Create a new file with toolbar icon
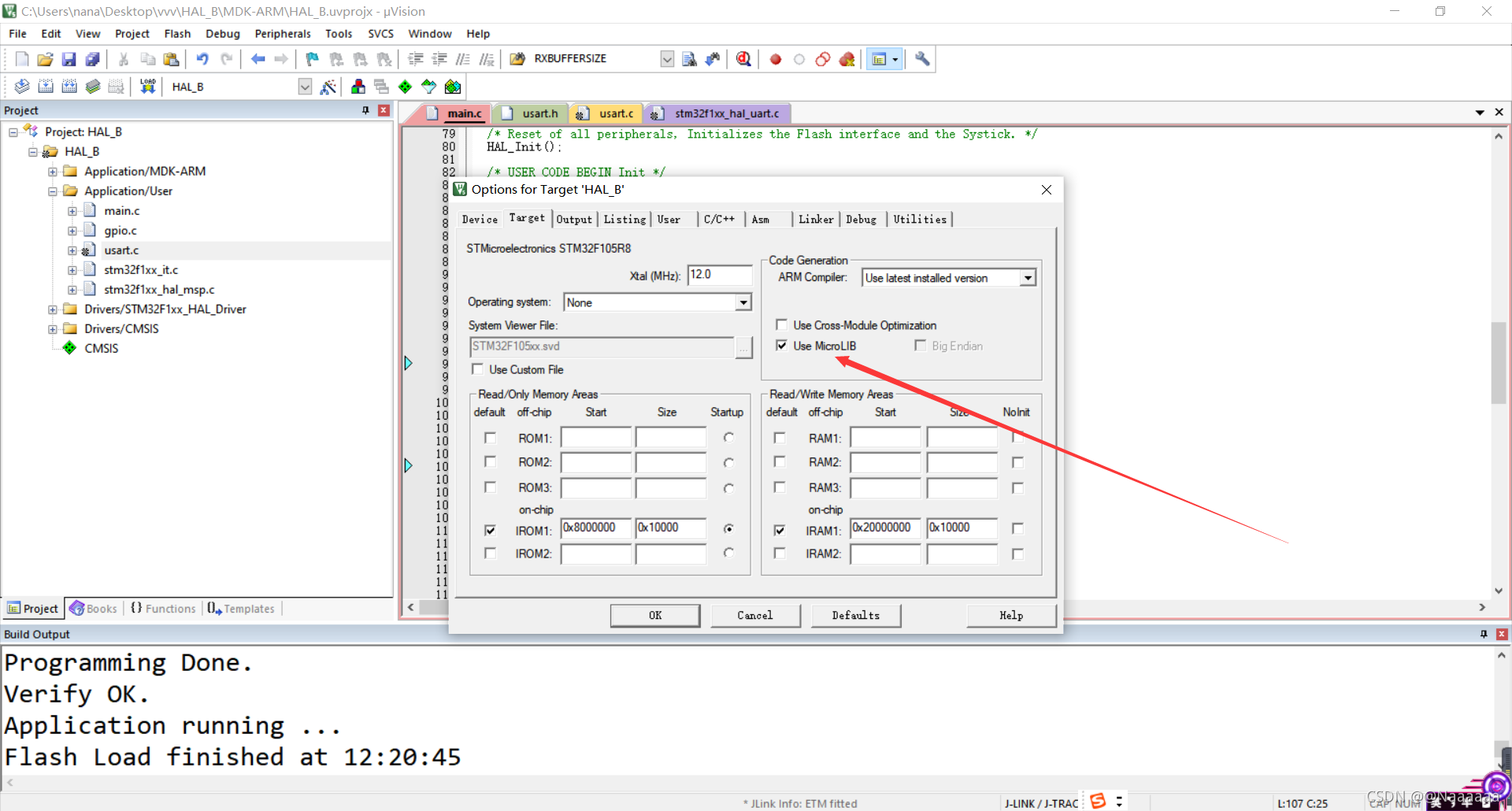 (x=22, y=59)
